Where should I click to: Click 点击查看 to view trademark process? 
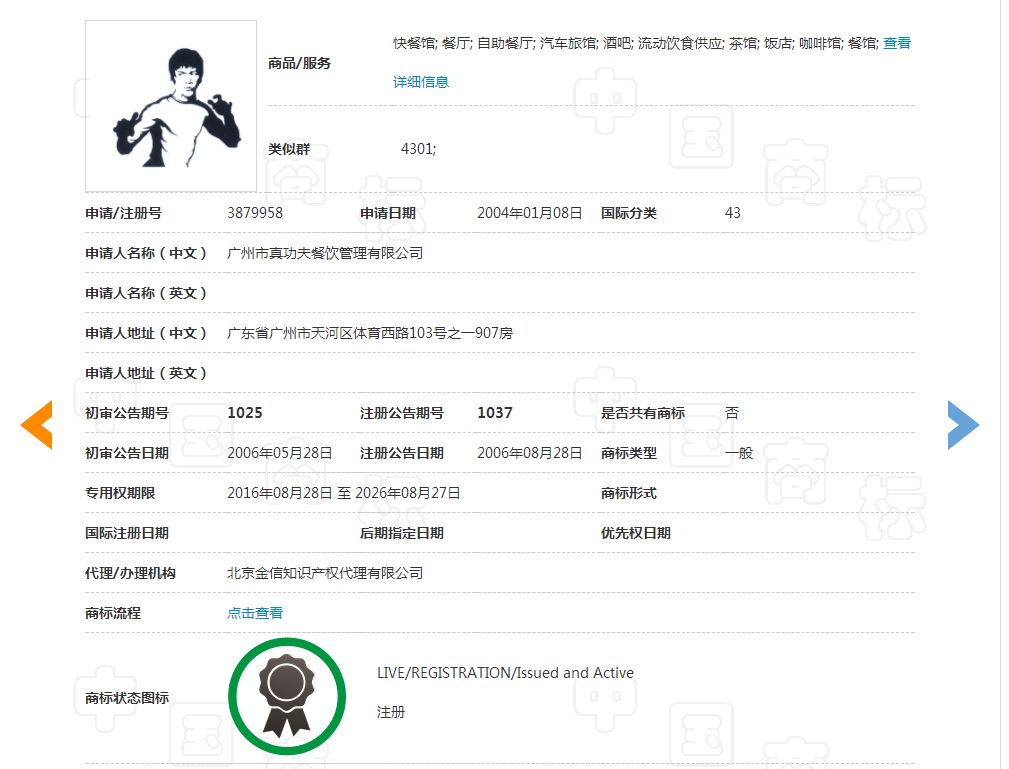tap(255, 613)
